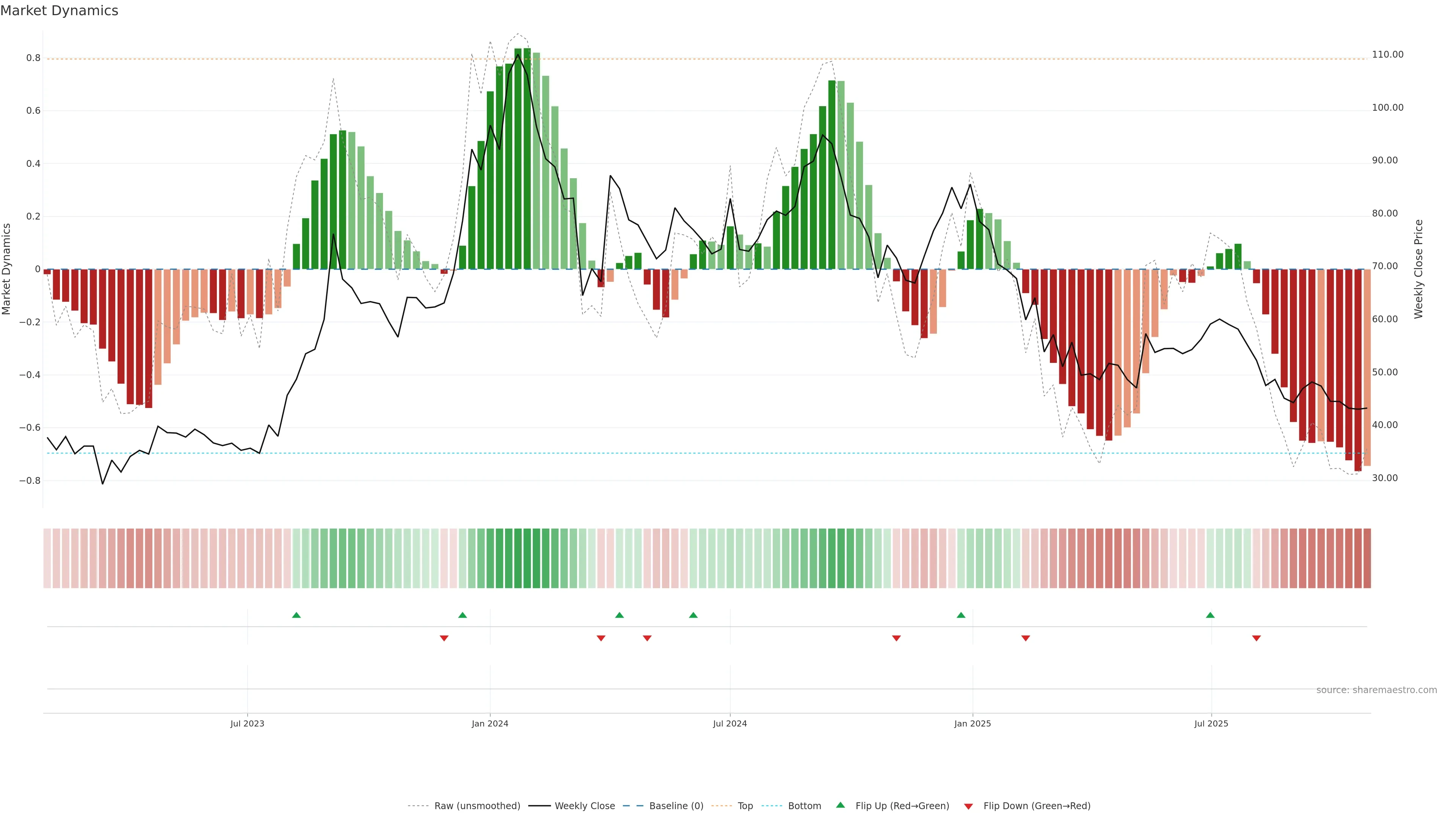Click the rightmost red heatmap strip cell
1456x819 pixels.
(1367, 559)
